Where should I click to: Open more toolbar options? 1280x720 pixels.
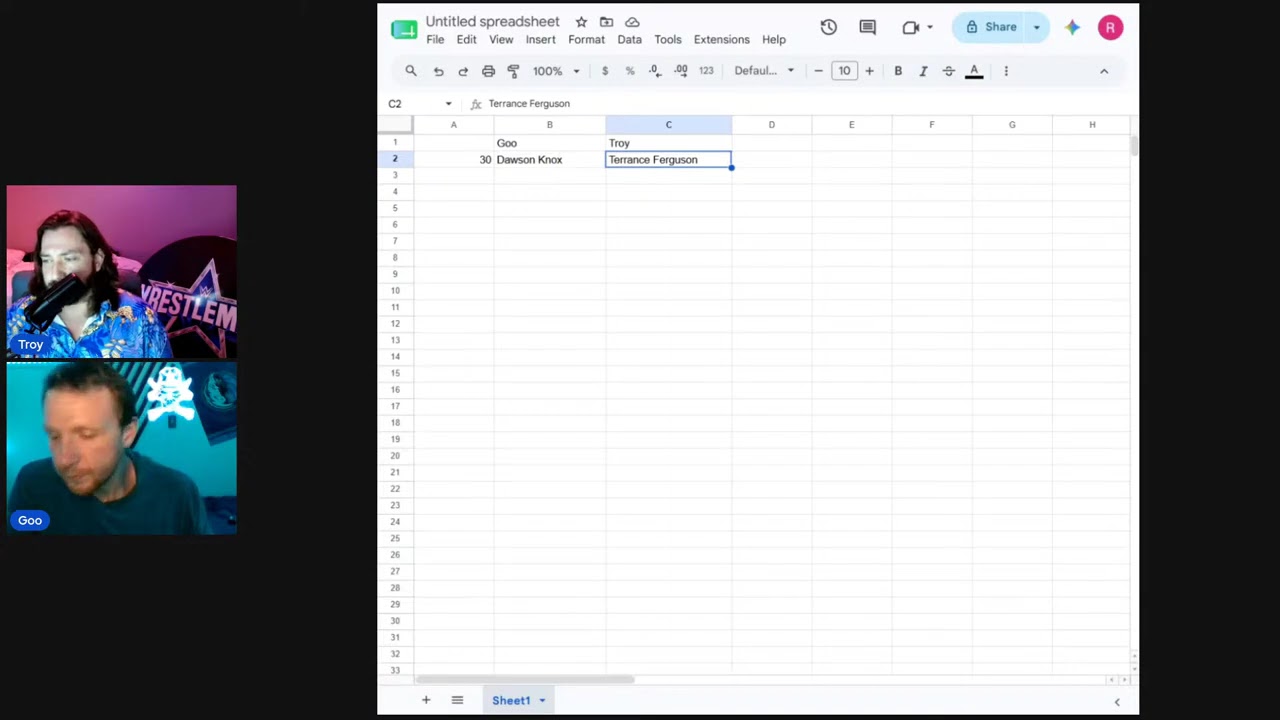click(1006, 71)
